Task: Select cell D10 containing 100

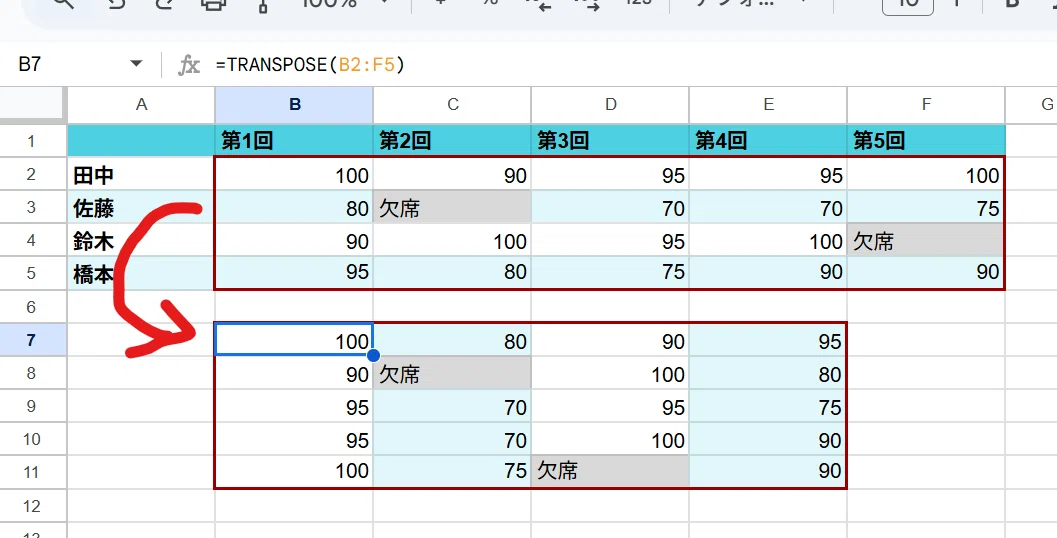Action: coord(610,439)
